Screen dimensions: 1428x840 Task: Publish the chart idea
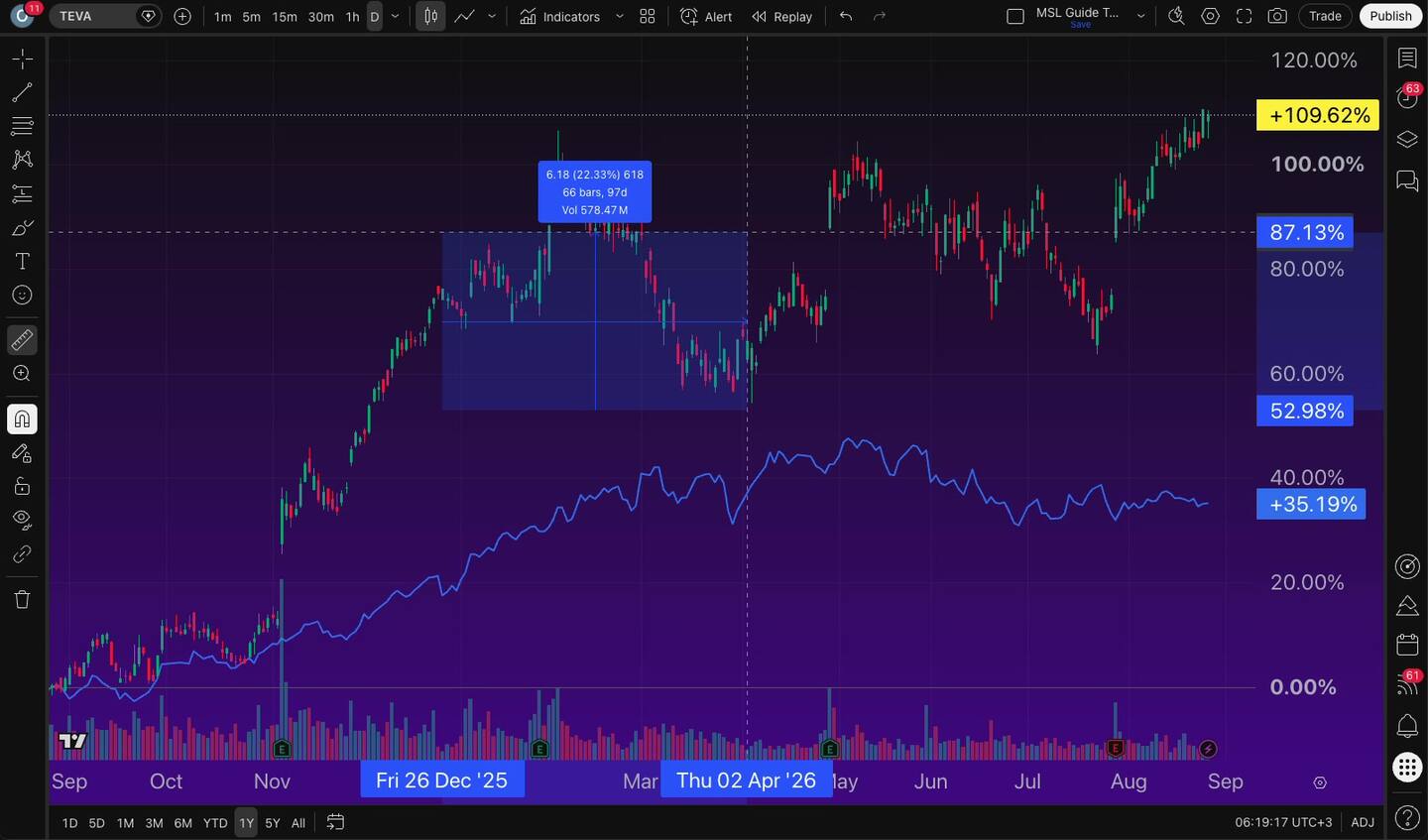click(x=1390, y=16)
